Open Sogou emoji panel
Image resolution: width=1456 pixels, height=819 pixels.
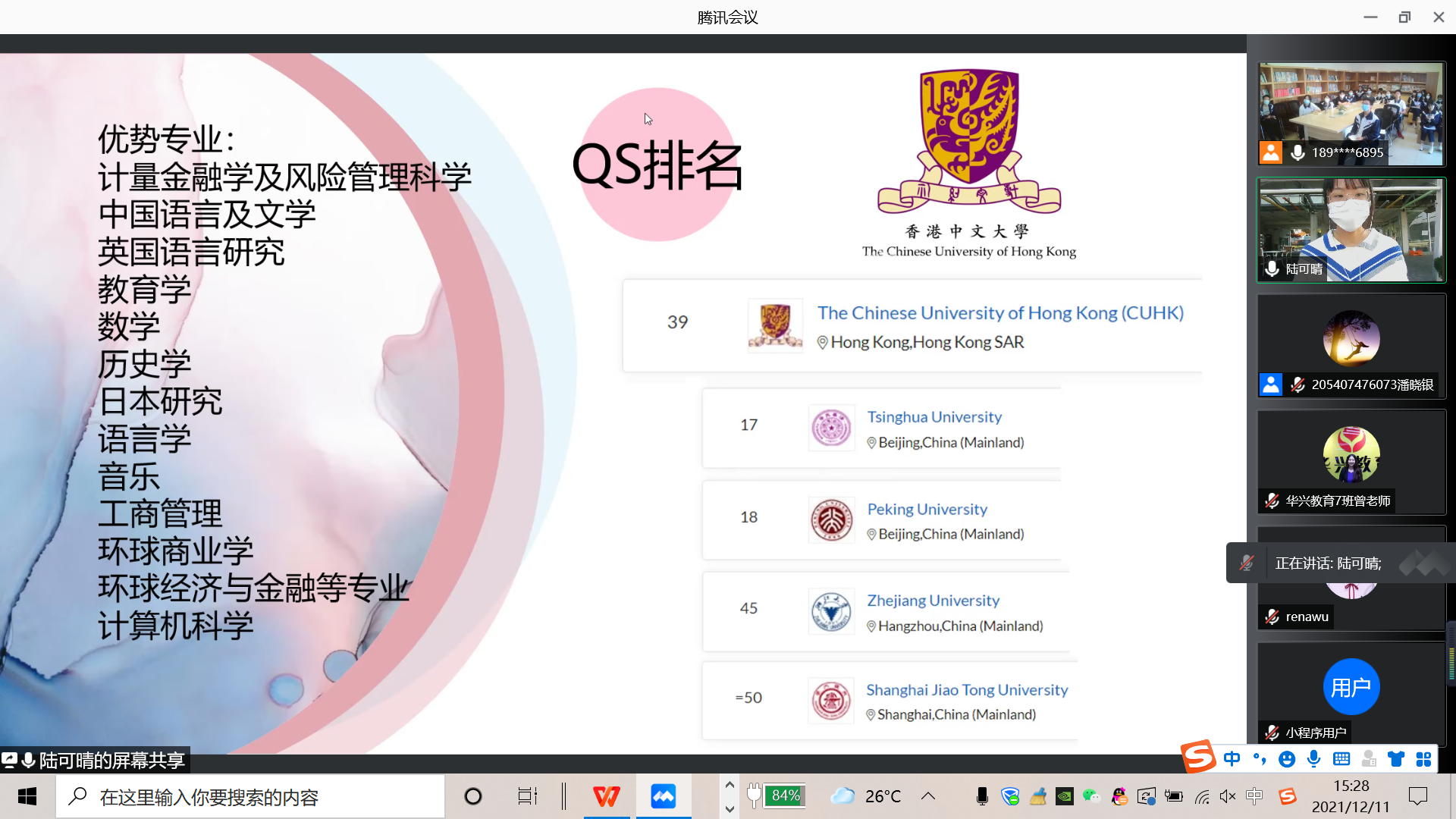click(x=1287, y=758)
